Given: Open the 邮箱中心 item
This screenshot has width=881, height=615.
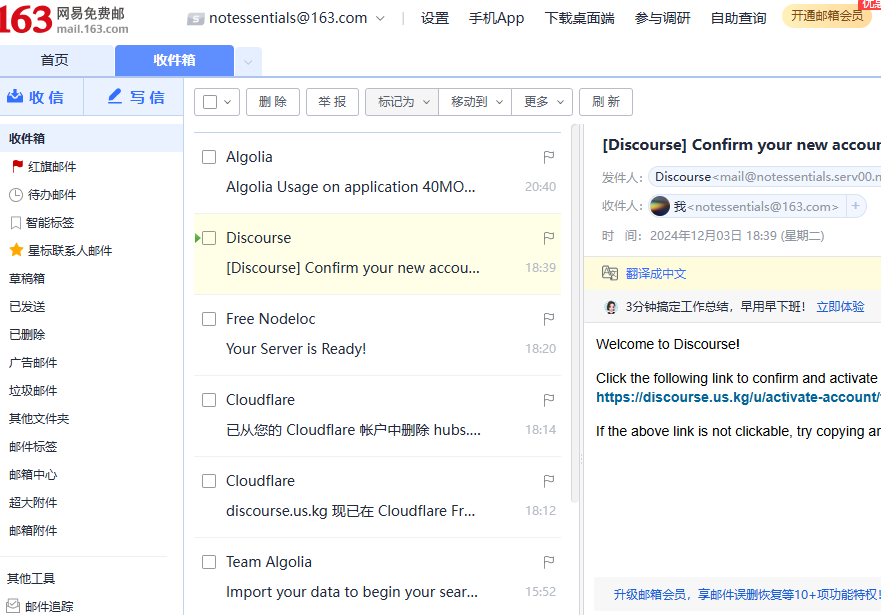Looking at the screenshot, I should point(33,475).
